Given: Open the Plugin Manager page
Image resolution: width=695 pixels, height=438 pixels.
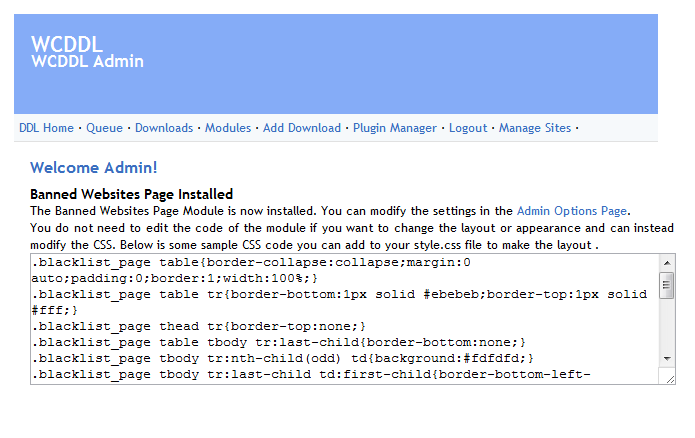Looking at the screenshot, I should [395, 128].
